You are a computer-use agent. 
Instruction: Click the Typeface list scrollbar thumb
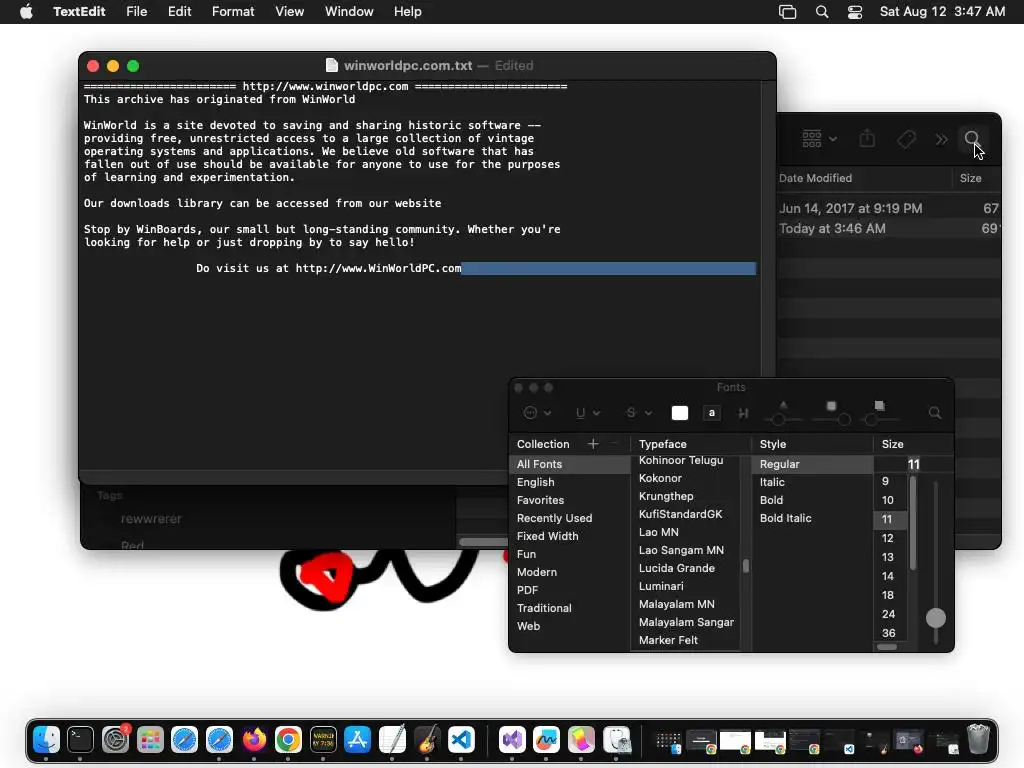click(746, 566)
